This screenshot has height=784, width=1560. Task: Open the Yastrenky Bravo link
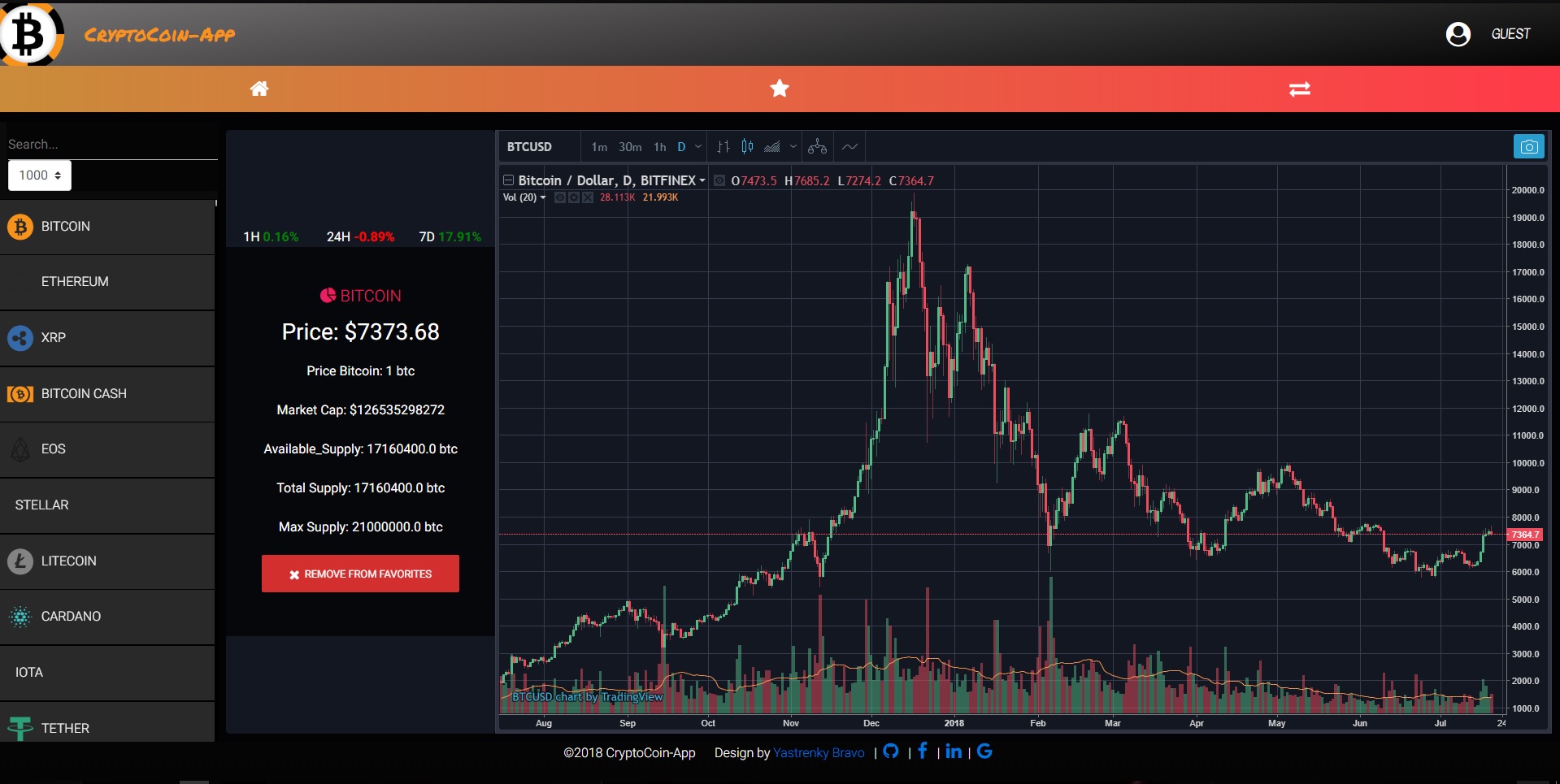click(x=819, y=753)
